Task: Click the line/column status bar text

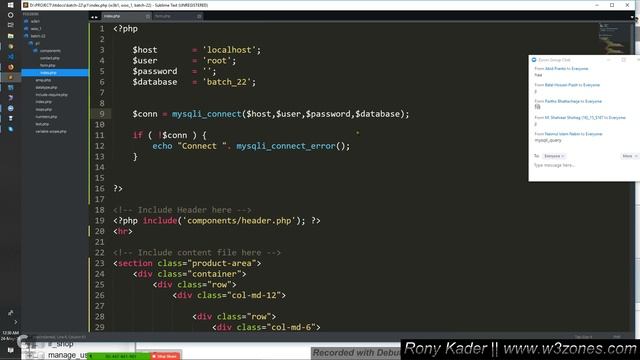Action: [x=60, y=337]
